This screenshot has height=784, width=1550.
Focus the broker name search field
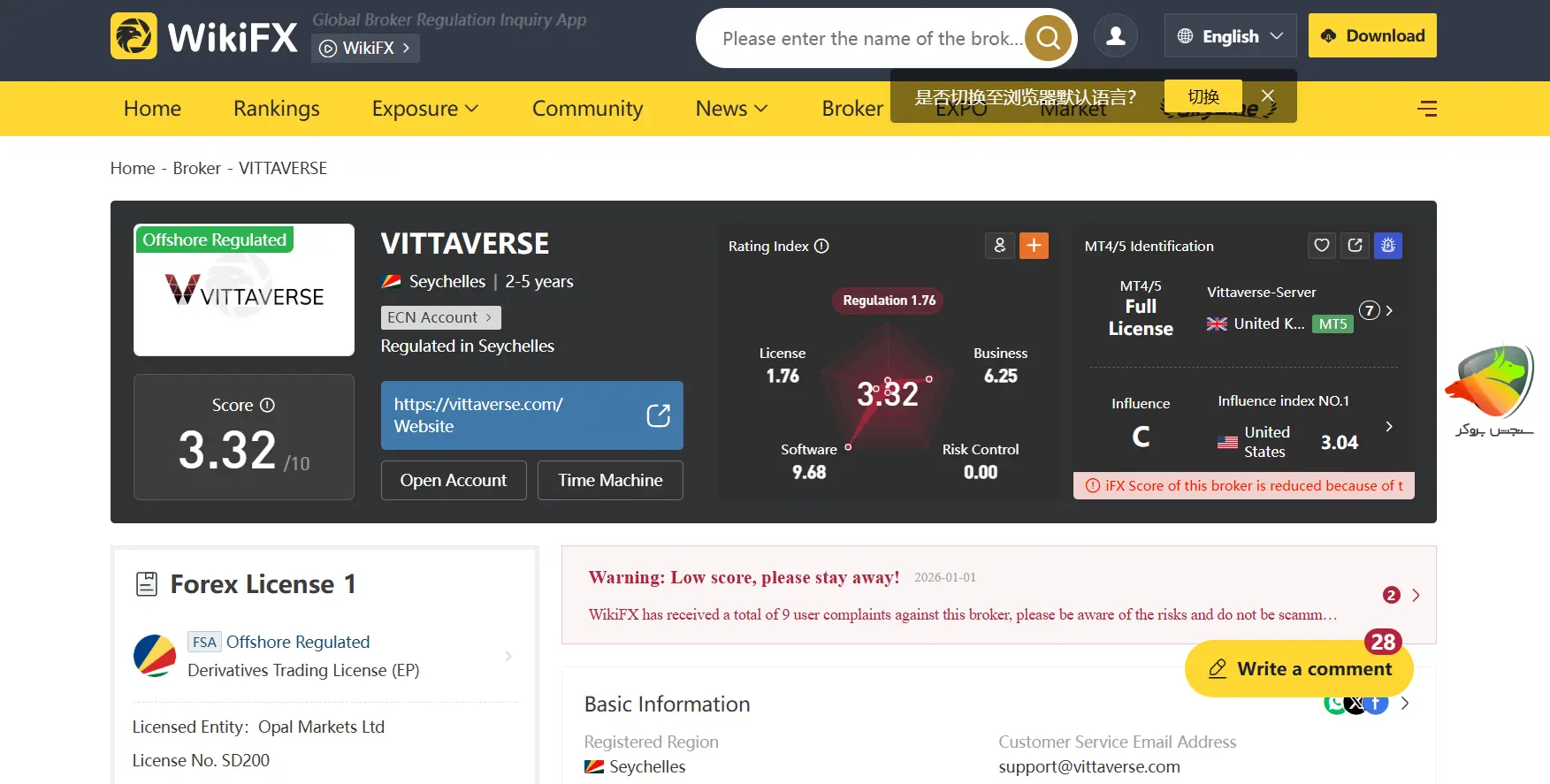[x=867, y=39]
